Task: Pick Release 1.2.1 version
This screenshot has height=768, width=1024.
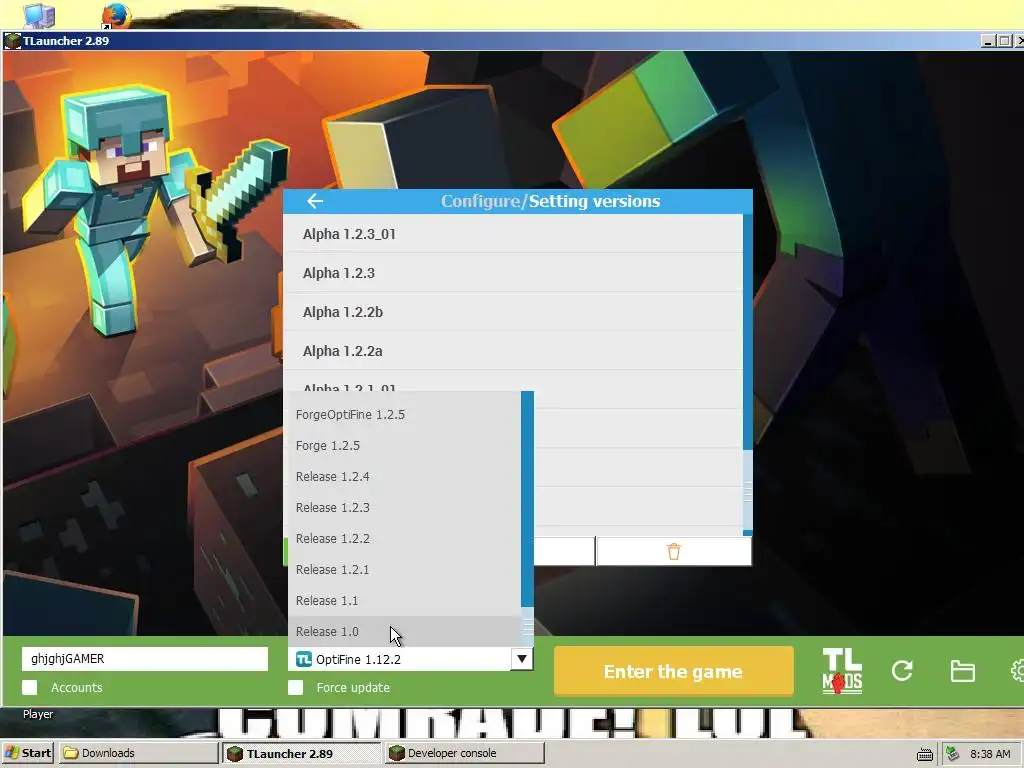Action: pos(404,569)
